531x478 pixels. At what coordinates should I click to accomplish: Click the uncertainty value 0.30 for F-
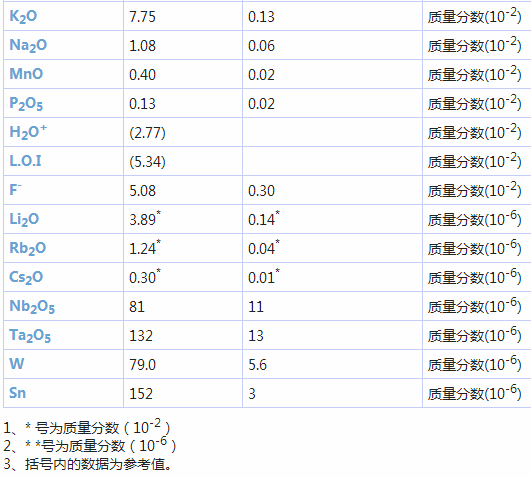point(261,191)
